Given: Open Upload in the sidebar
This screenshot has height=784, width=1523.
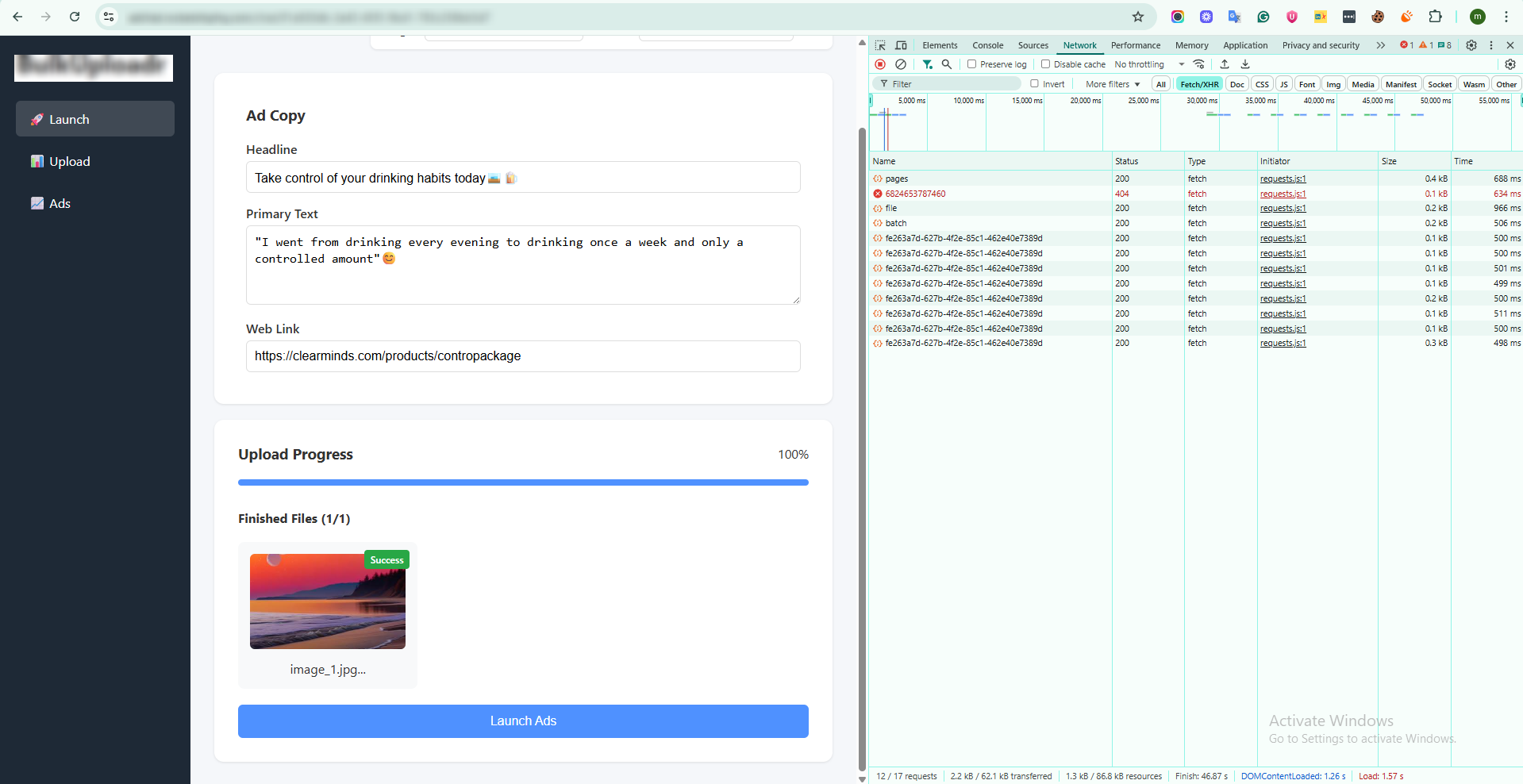Looking at the screenshot, I should click(x=70, y=161).
